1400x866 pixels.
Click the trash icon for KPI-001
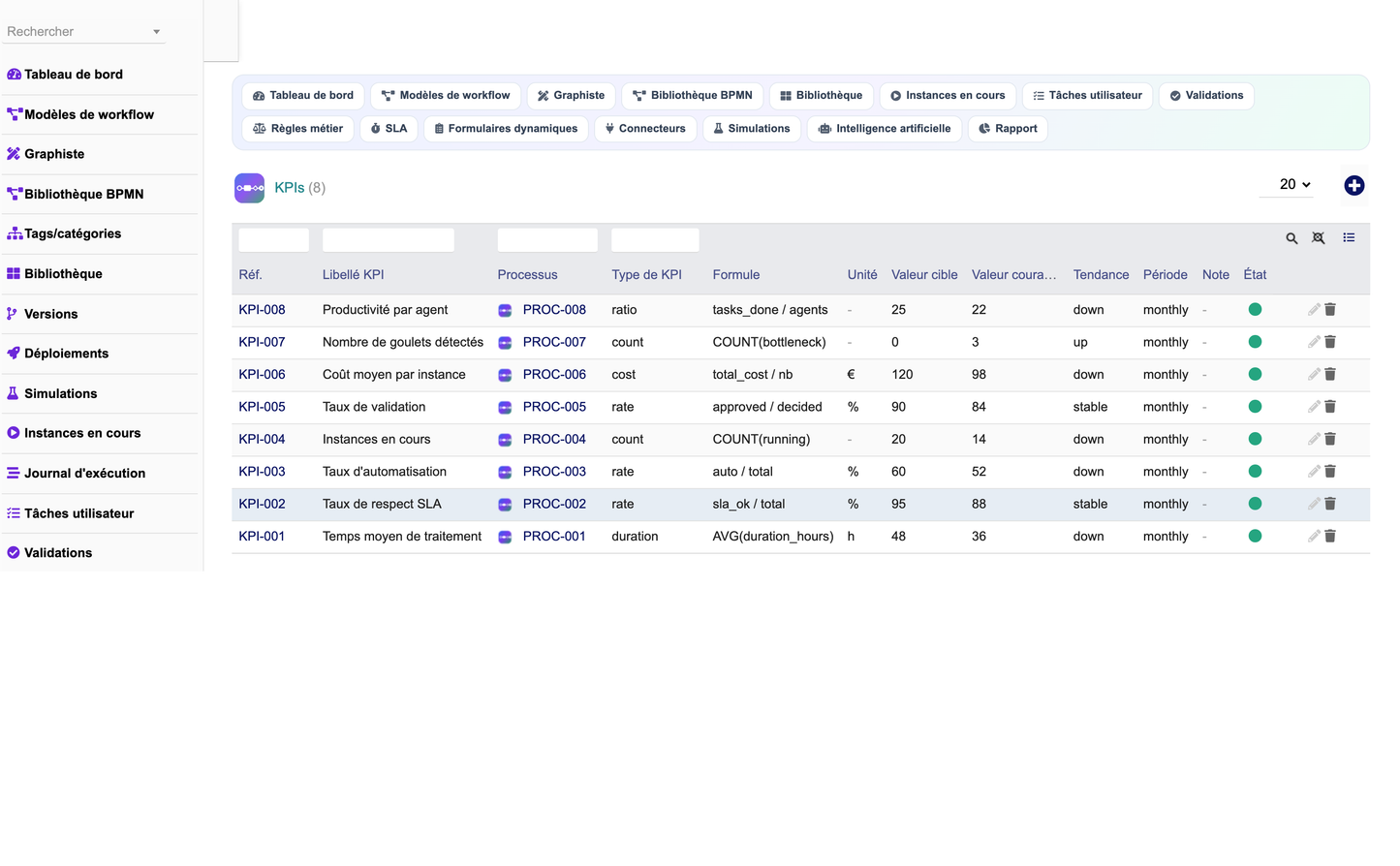point(1330,536)
